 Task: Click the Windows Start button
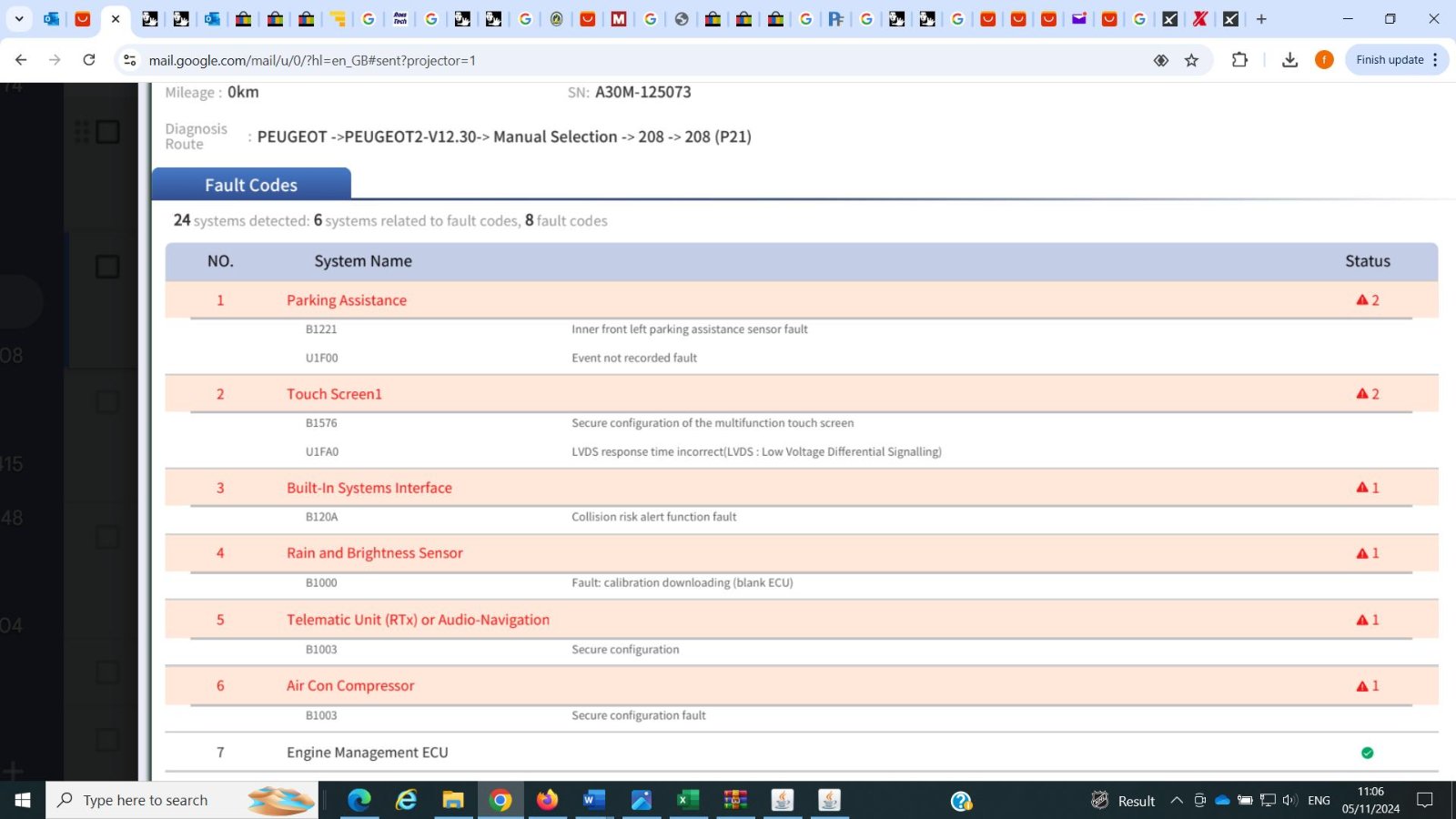pos(23,800)
